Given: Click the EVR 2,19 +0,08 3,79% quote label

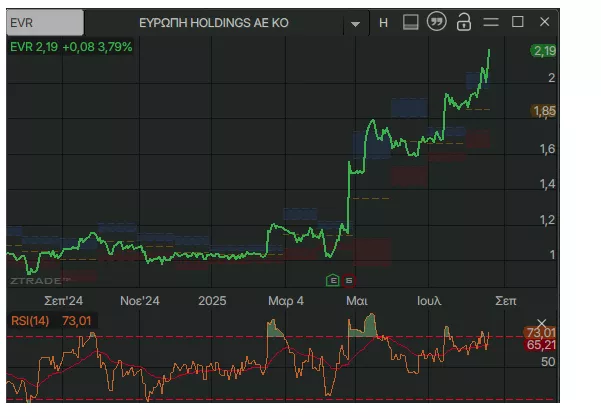Looking at the screenshot, I should (x=71, y=47).
